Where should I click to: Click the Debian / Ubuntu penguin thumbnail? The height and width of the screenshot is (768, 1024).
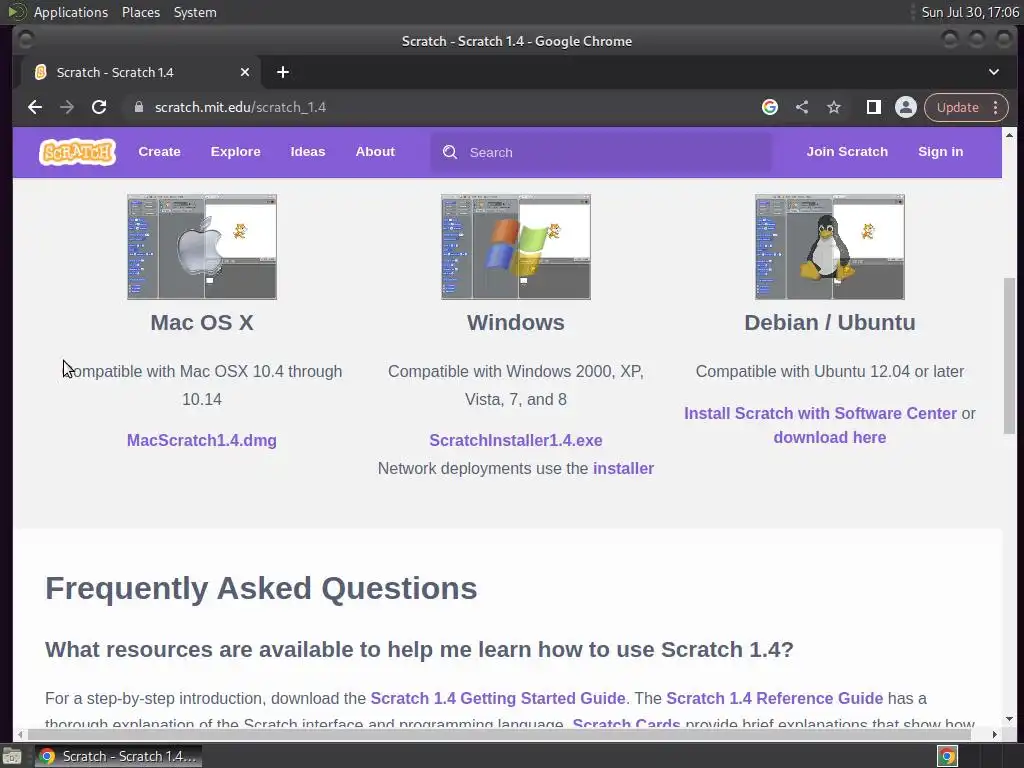pyautogui.click(x=830, y=247)
